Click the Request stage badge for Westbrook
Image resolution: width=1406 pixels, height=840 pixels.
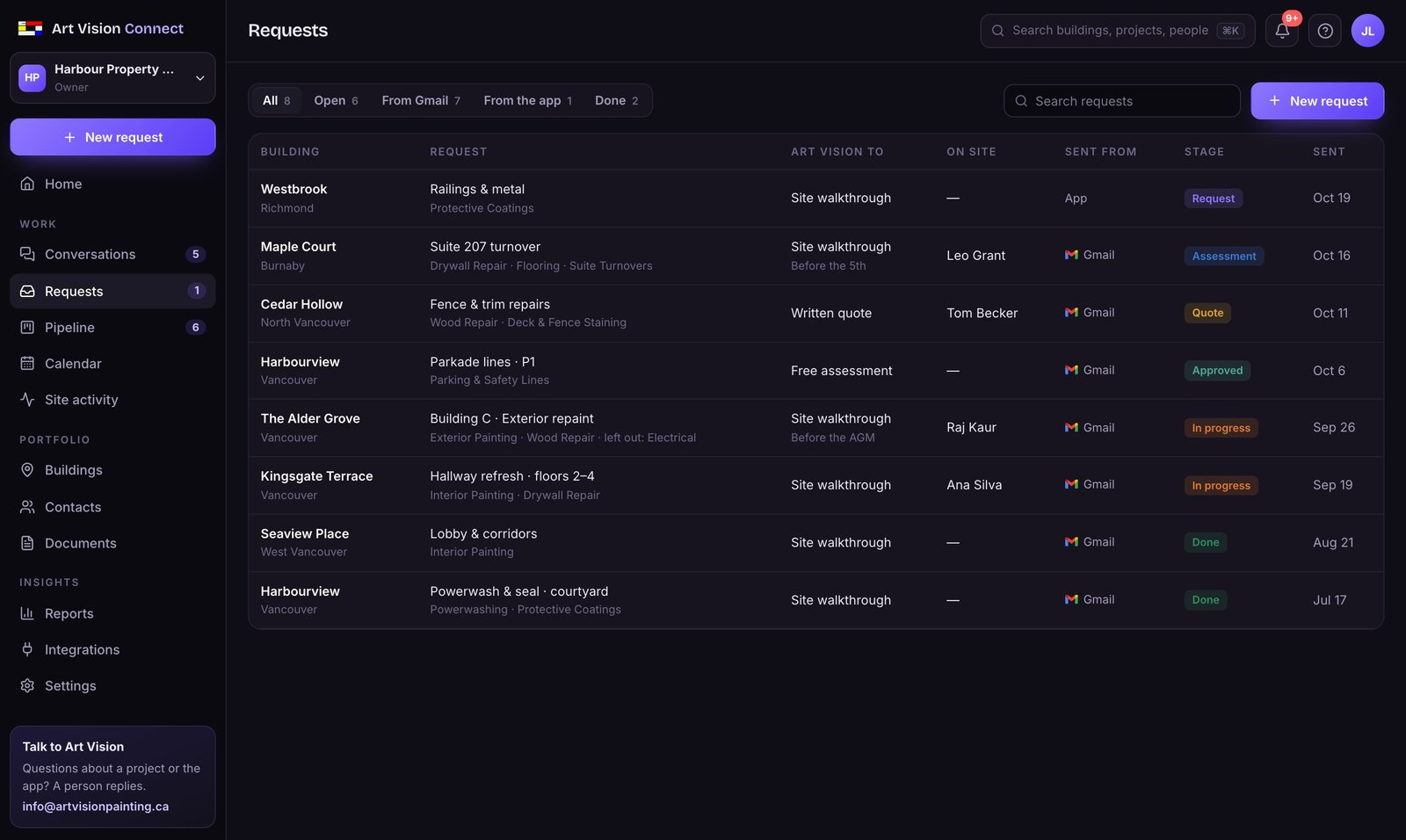click(1213, 199)
